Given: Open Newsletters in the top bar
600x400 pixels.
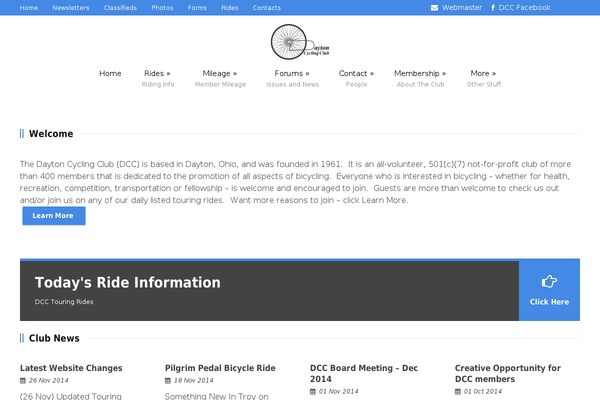Looking at the screenshot, I should pyautogui.click(x=71, y=8).
